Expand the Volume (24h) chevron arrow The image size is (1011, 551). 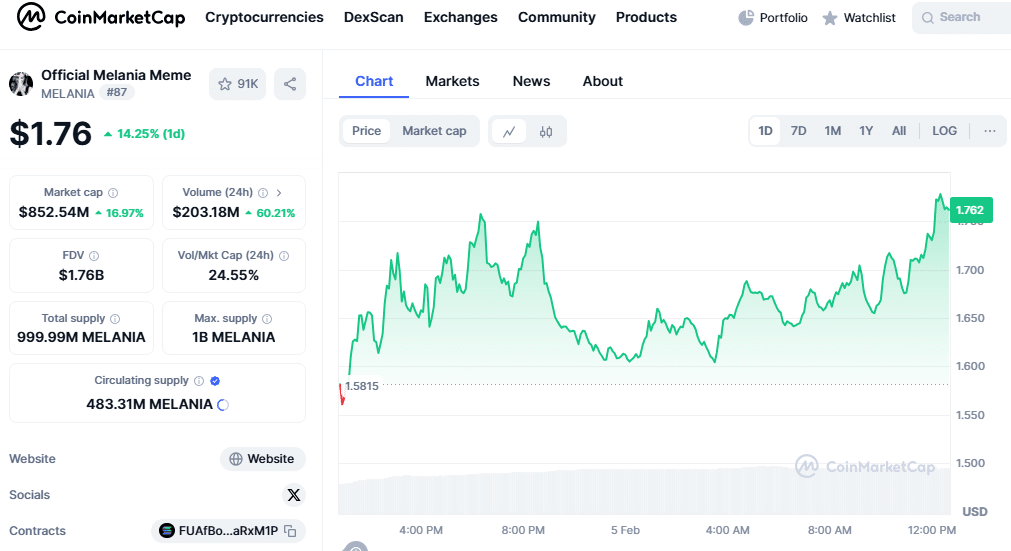(x=279, y=193)
